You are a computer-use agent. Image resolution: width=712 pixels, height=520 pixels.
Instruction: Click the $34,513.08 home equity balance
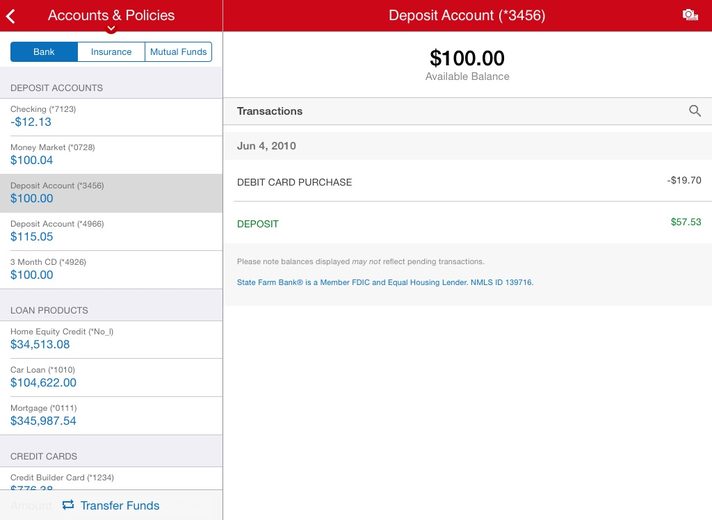point(40,345)
